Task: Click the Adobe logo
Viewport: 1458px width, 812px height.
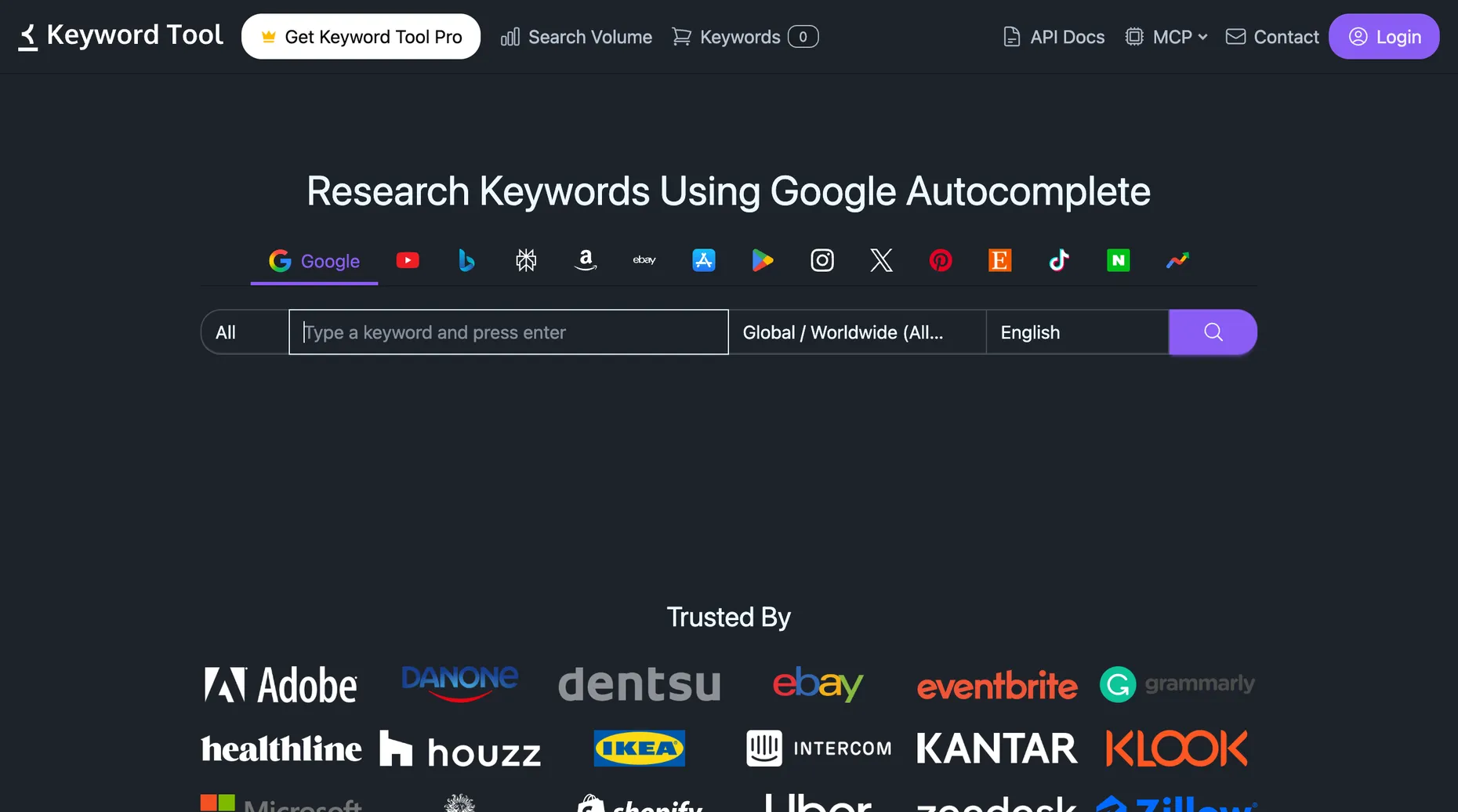Action: [x=281, y=685]
